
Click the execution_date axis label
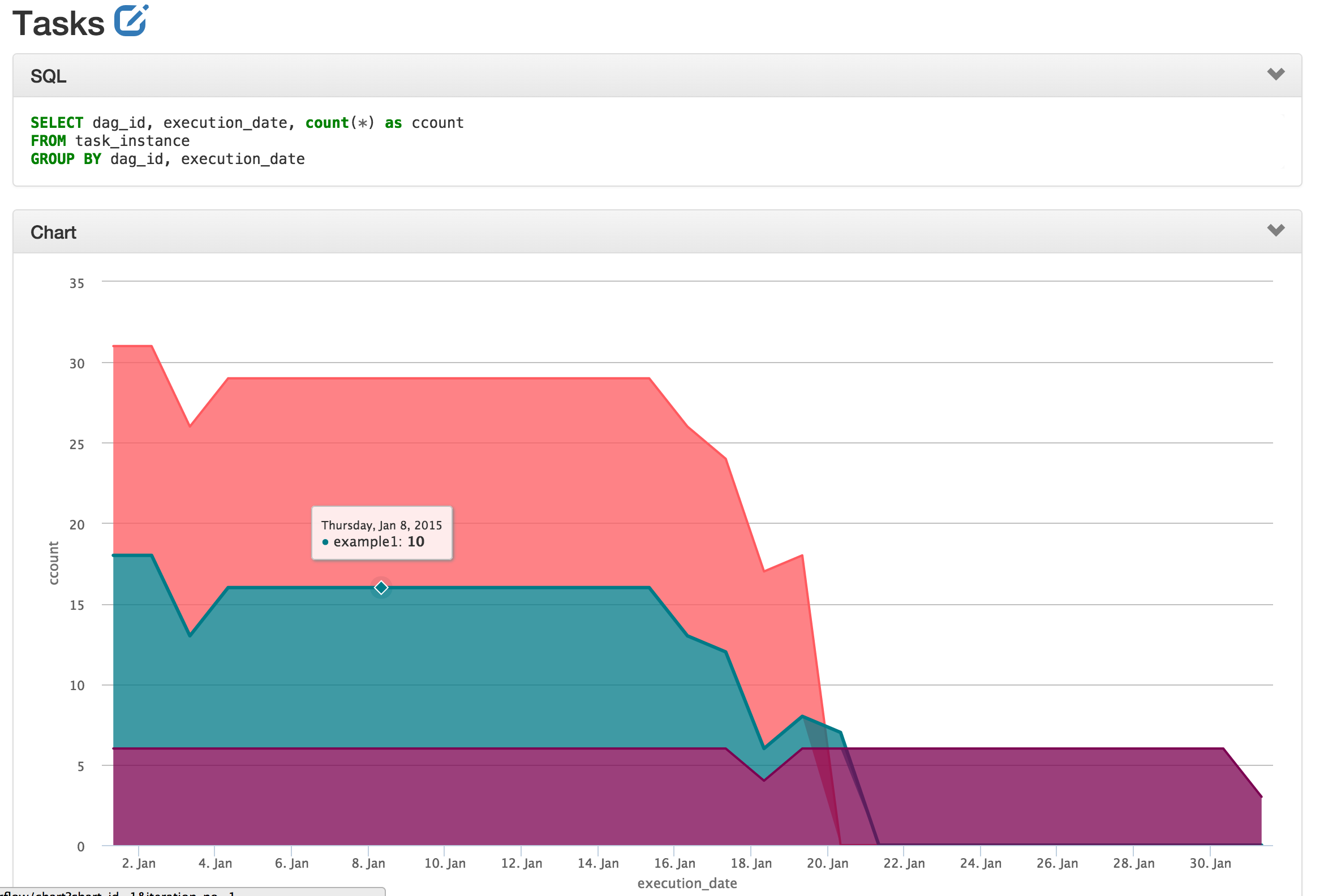point(686,883)
